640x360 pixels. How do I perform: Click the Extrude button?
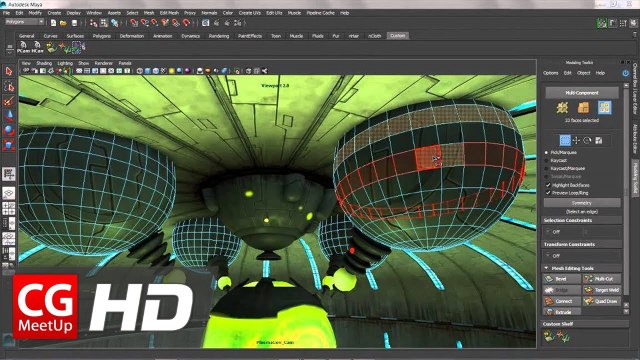point(562,312)
